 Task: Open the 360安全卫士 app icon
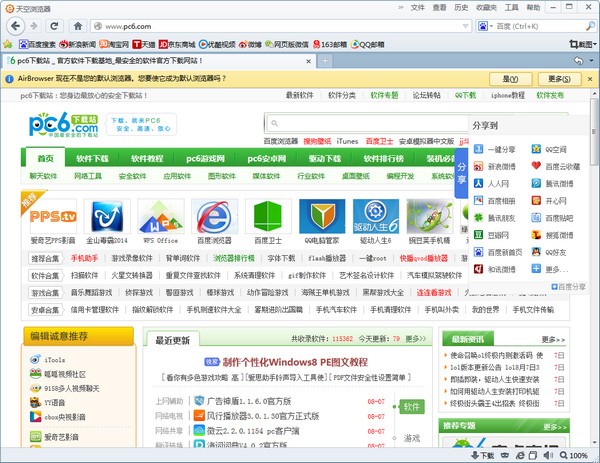[267, 214]
